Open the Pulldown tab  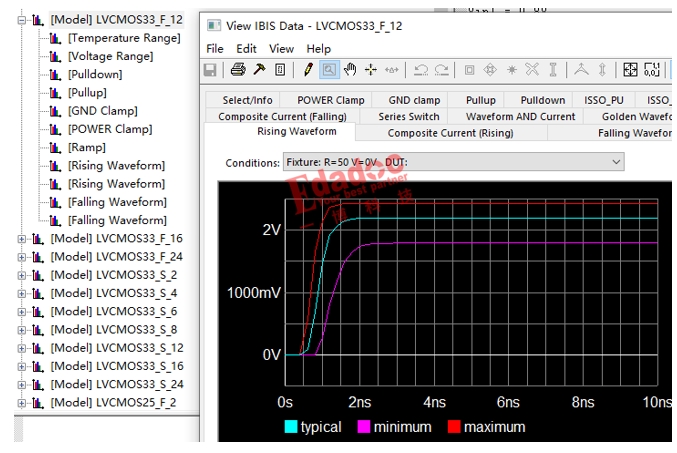[542, 100]
